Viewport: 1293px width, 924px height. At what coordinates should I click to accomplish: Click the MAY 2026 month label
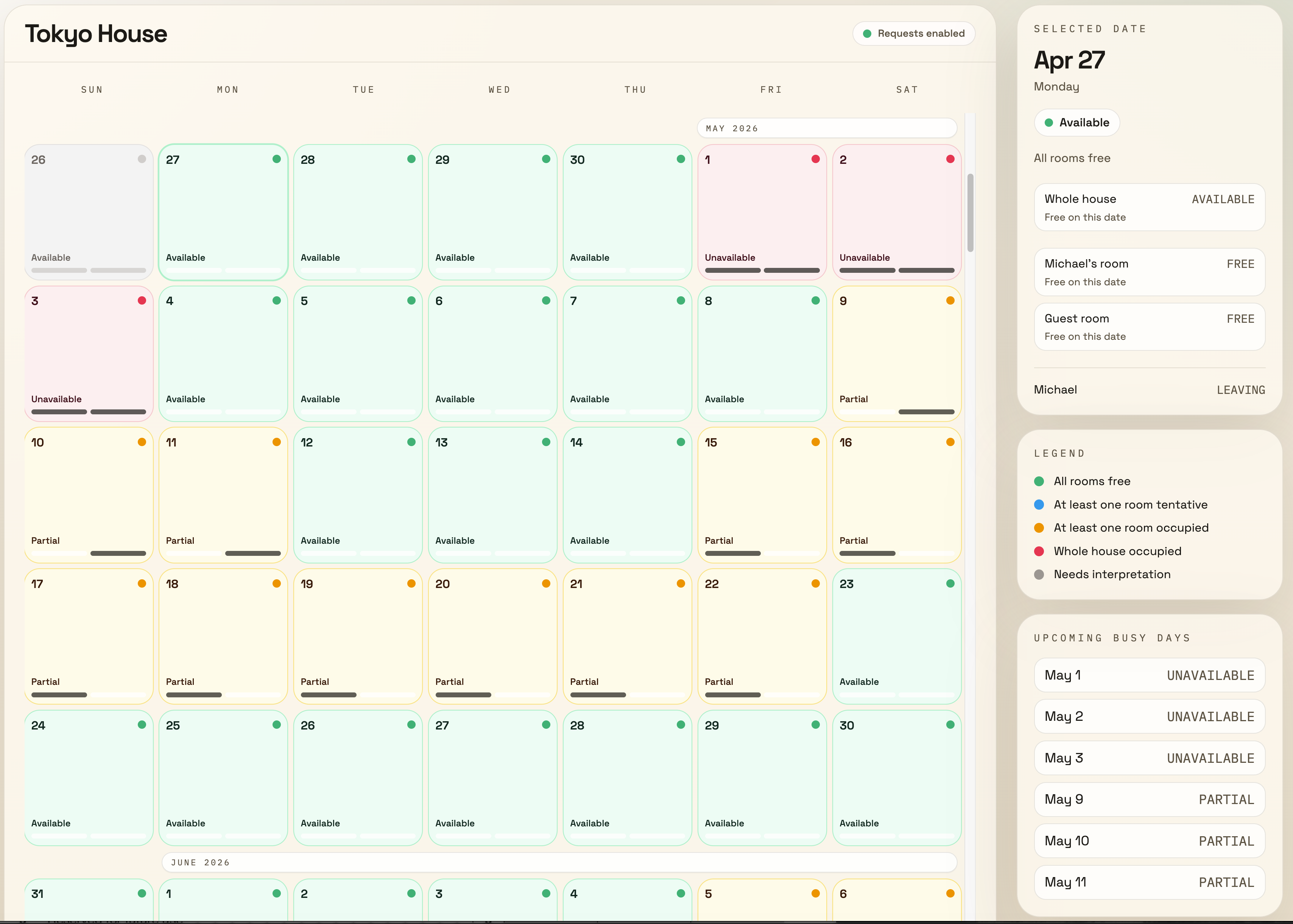click(x=827, y=129)
